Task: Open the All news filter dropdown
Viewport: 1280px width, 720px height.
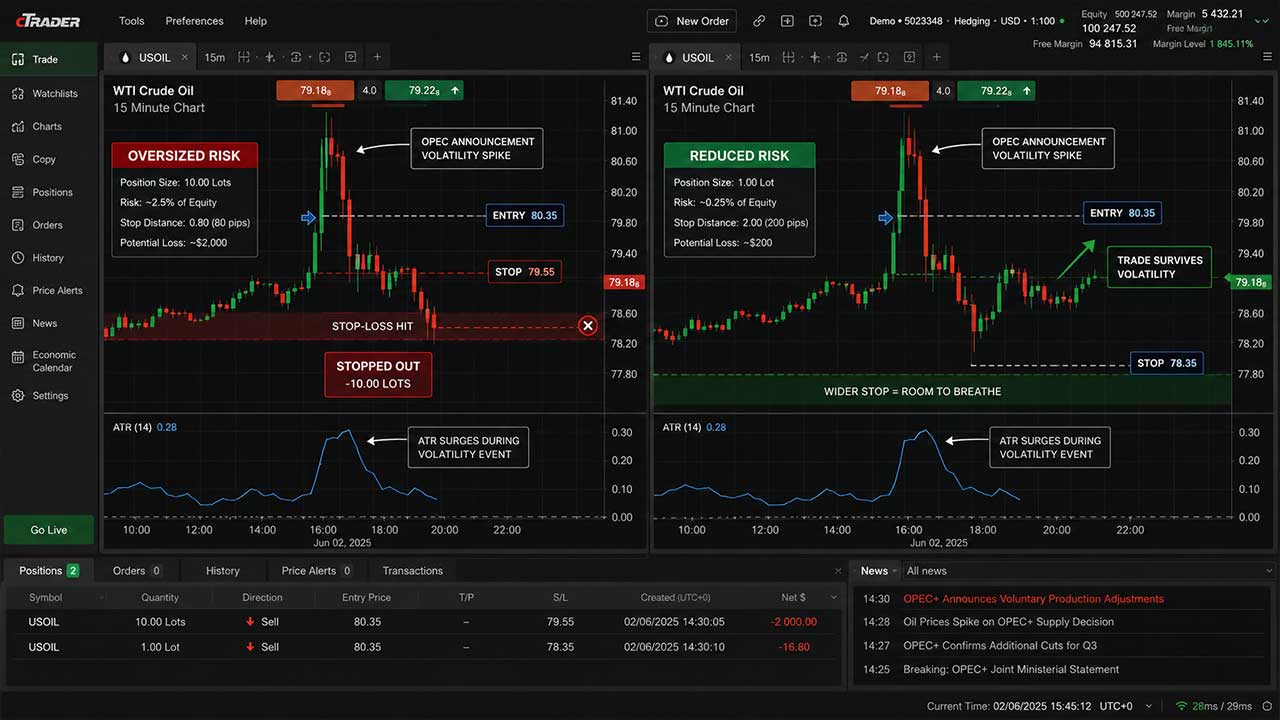Action: point(1087,571)
